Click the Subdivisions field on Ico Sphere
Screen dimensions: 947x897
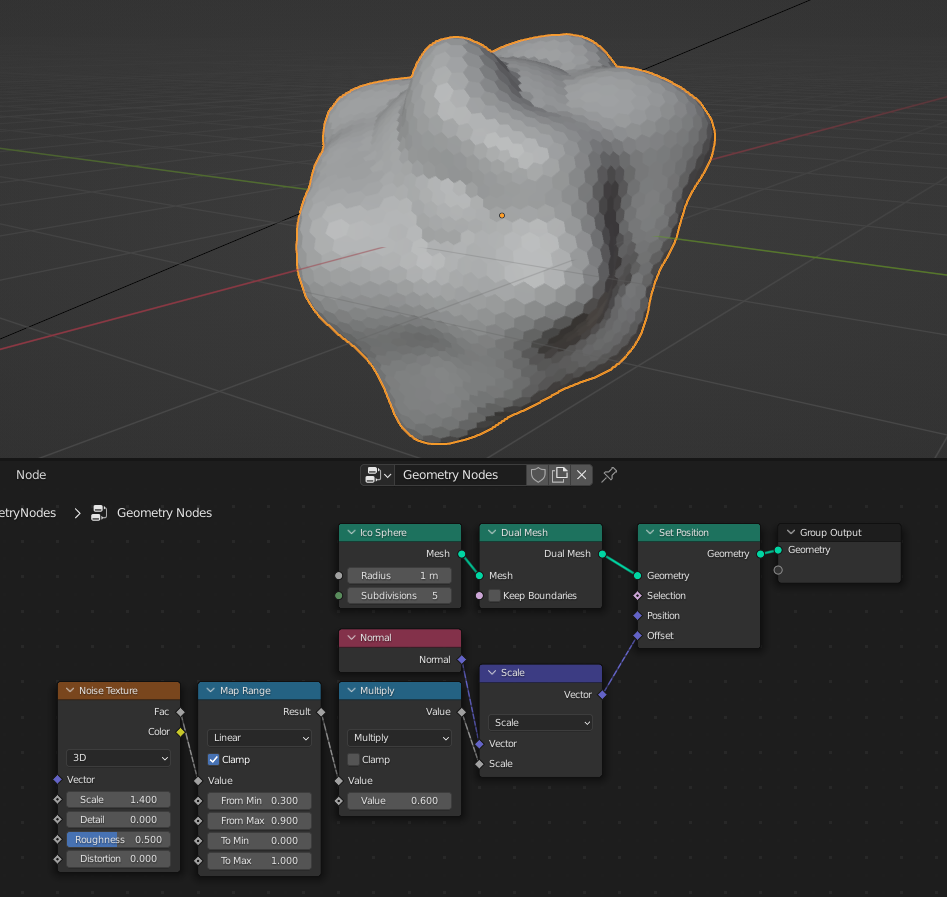(398, 595)
